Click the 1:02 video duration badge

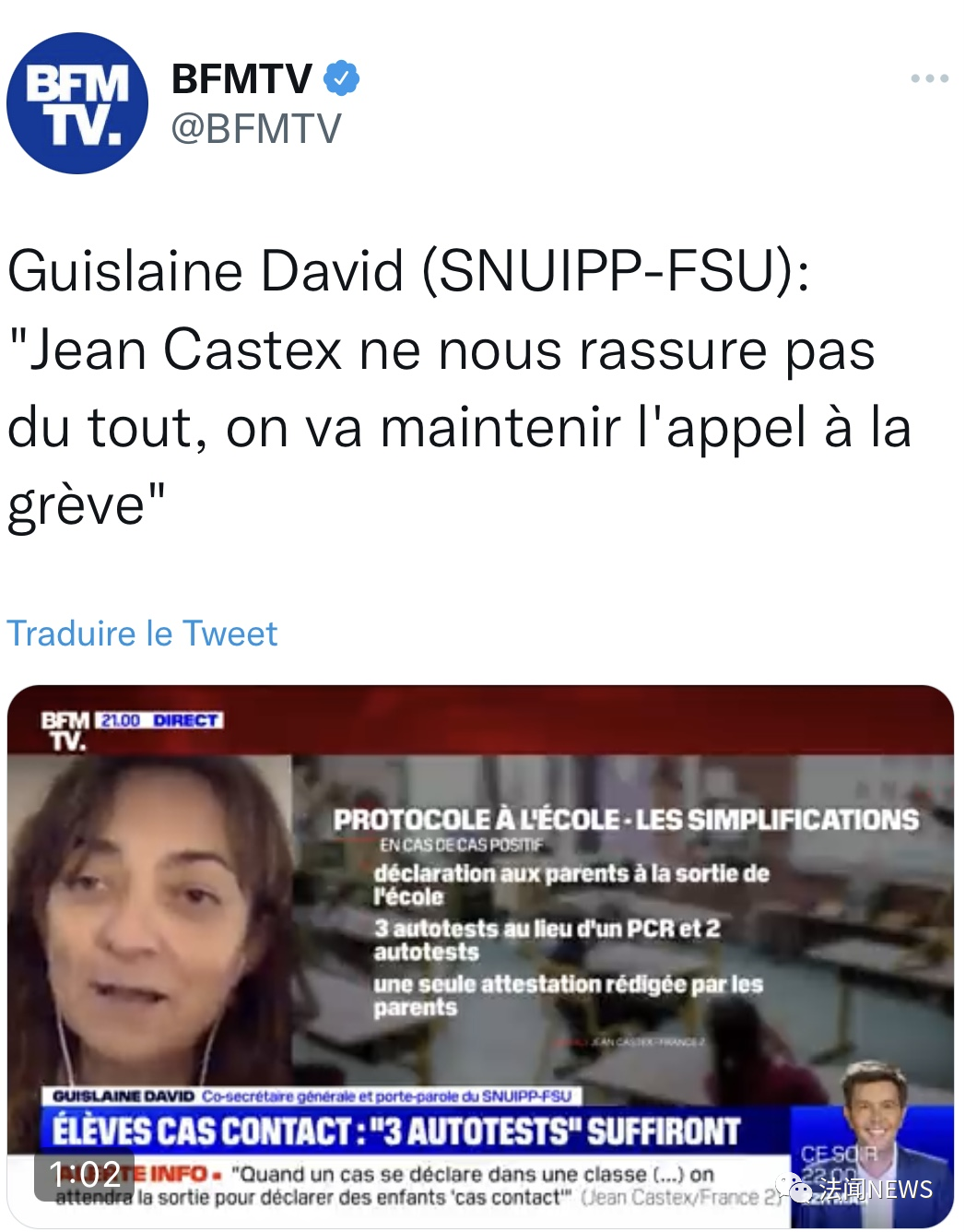coord(85,1174)
